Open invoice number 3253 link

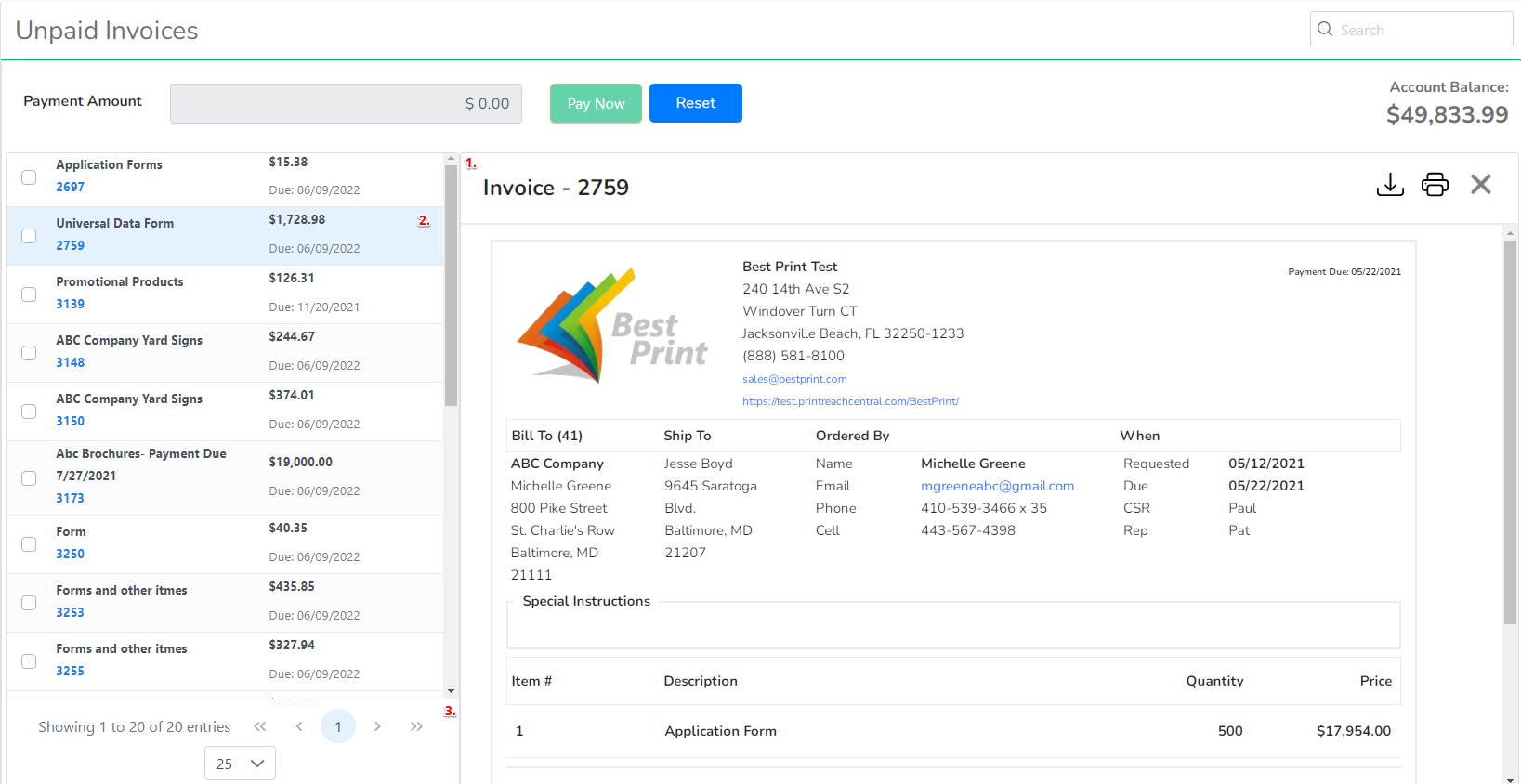(x=70, y=612)
